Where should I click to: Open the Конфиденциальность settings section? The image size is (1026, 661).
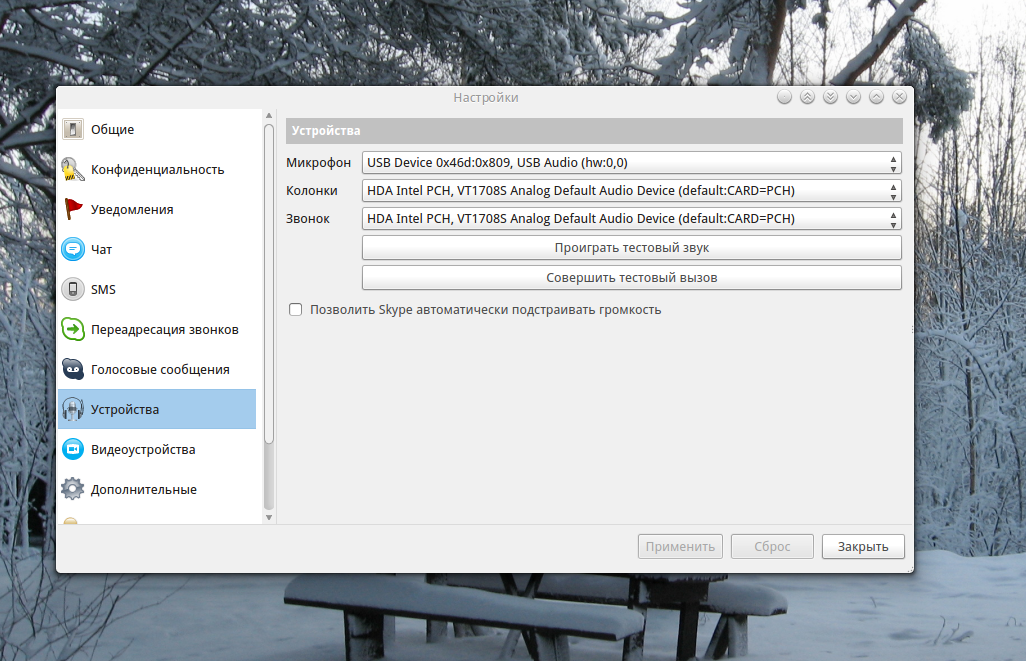pos(157,169)
